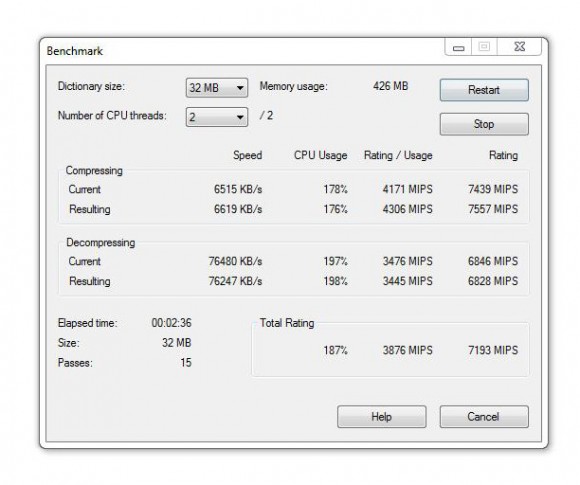Click the Benchmark window title
The width and height of the screenshot is (580, 485).
point(74,51)
